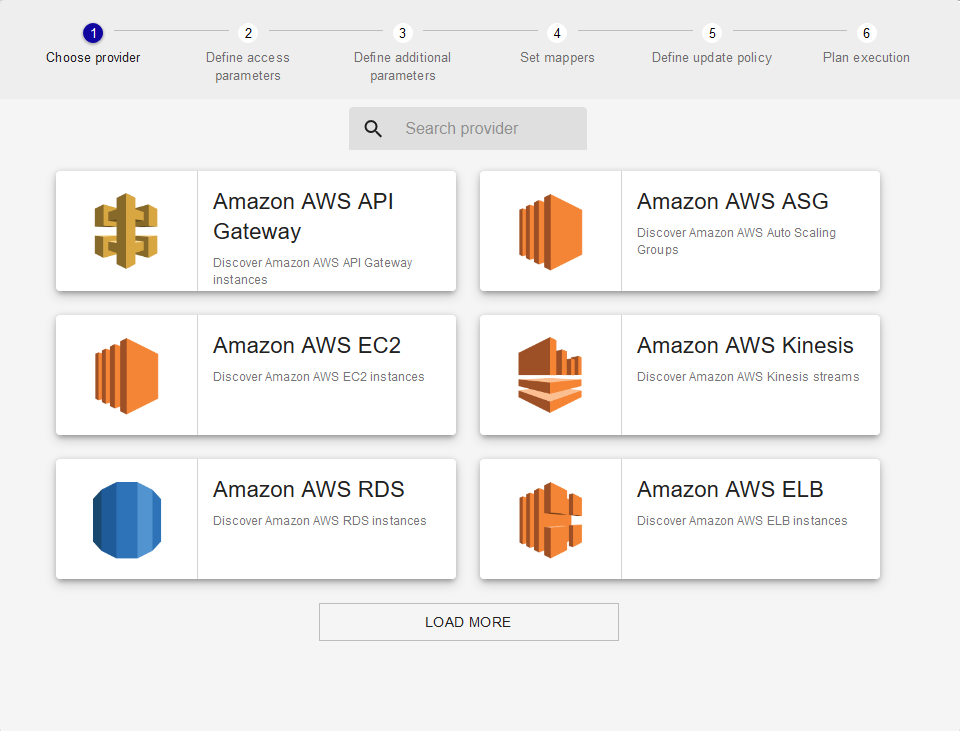The image size is (960, 731).
Task: Open the Choose provider step label
Action: tap(93, 58)
